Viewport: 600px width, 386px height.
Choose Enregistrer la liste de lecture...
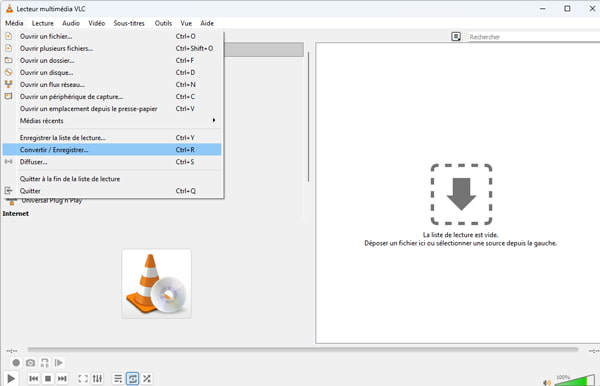(x=112, y=138)
